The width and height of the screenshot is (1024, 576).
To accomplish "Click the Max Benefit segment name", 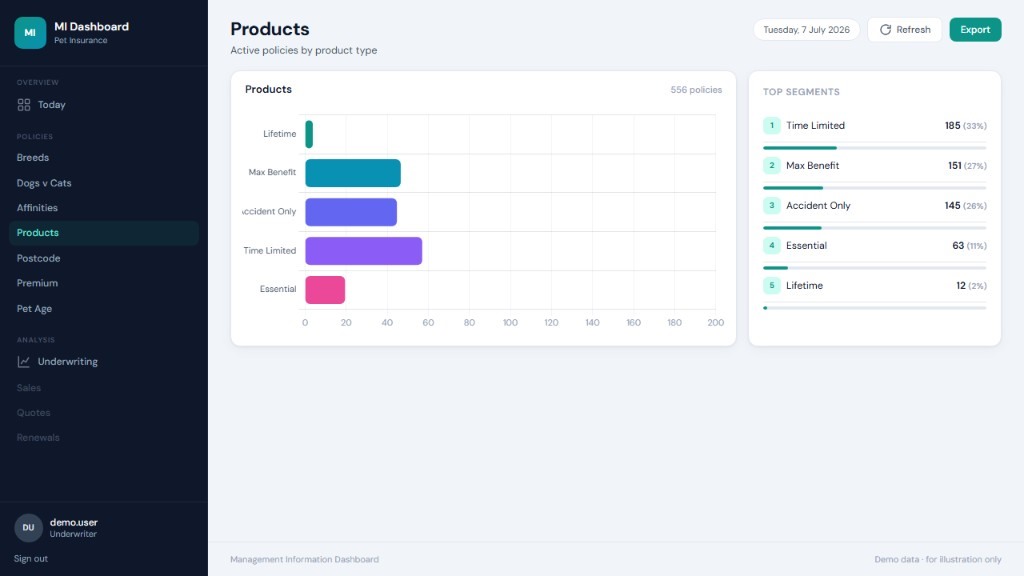I will click(812, 165).
